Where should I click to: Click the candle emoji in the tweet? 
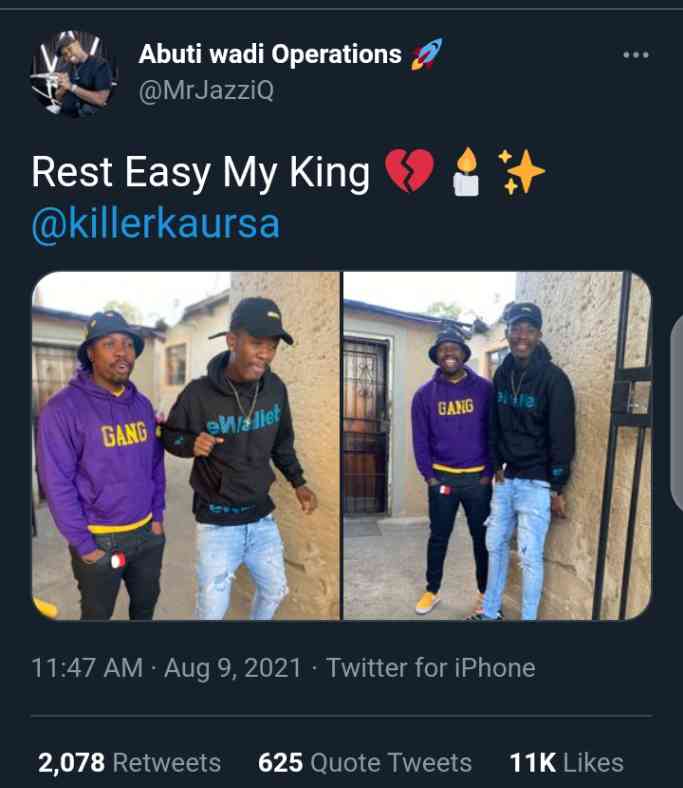pos(467,171)
